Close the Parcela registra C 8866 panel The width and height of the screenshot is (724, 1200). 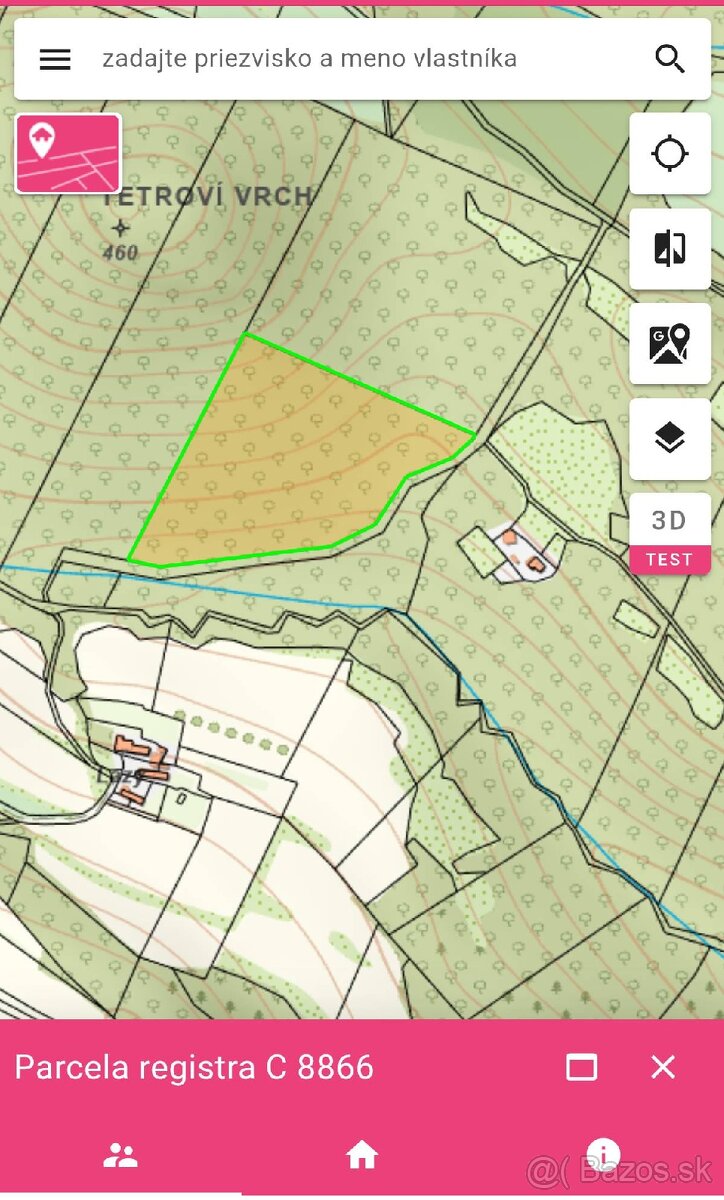coord(663,1067)
